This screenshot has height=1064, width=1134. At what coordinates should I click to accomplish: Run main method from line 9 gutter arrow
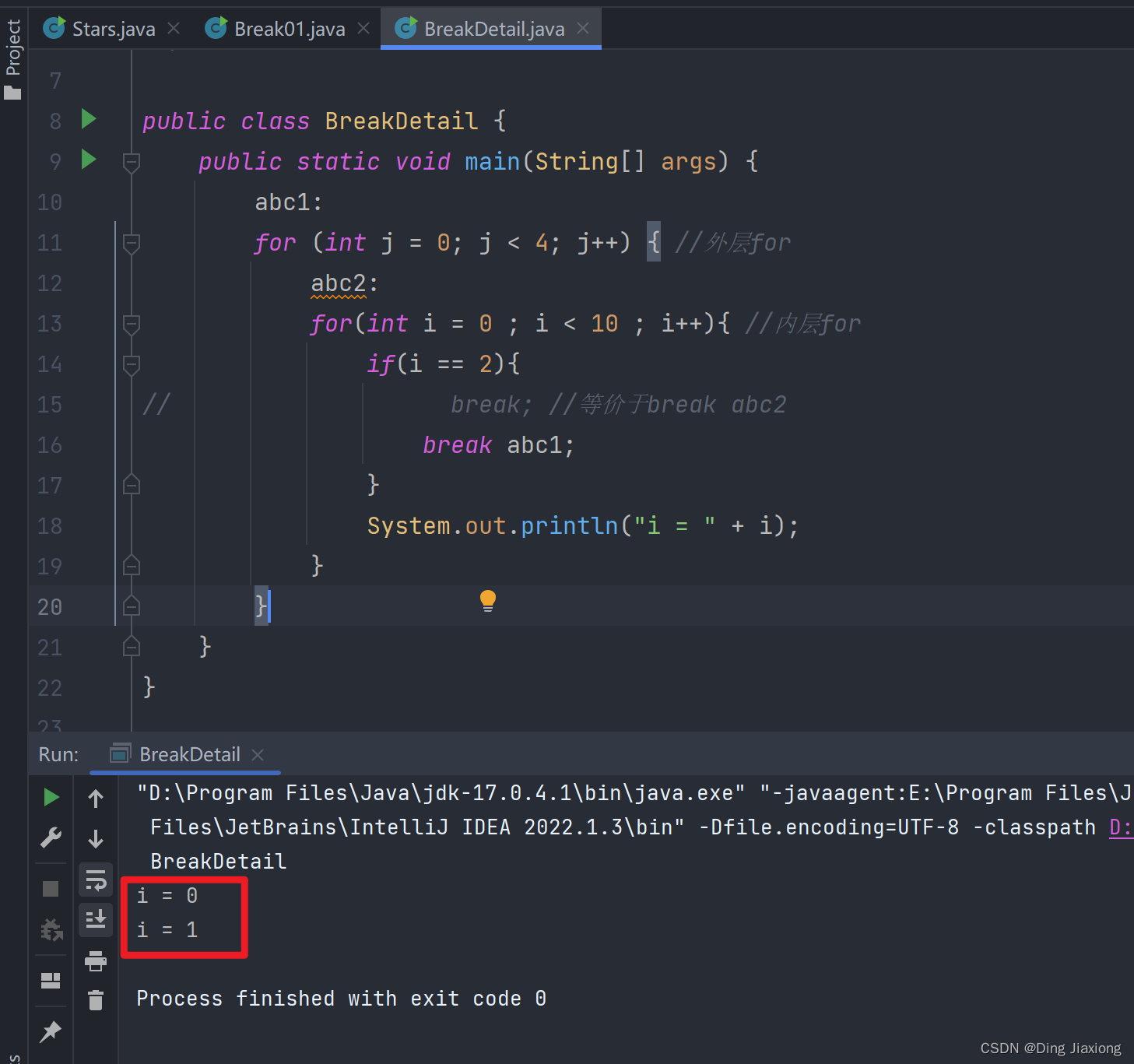pos(89,160)
